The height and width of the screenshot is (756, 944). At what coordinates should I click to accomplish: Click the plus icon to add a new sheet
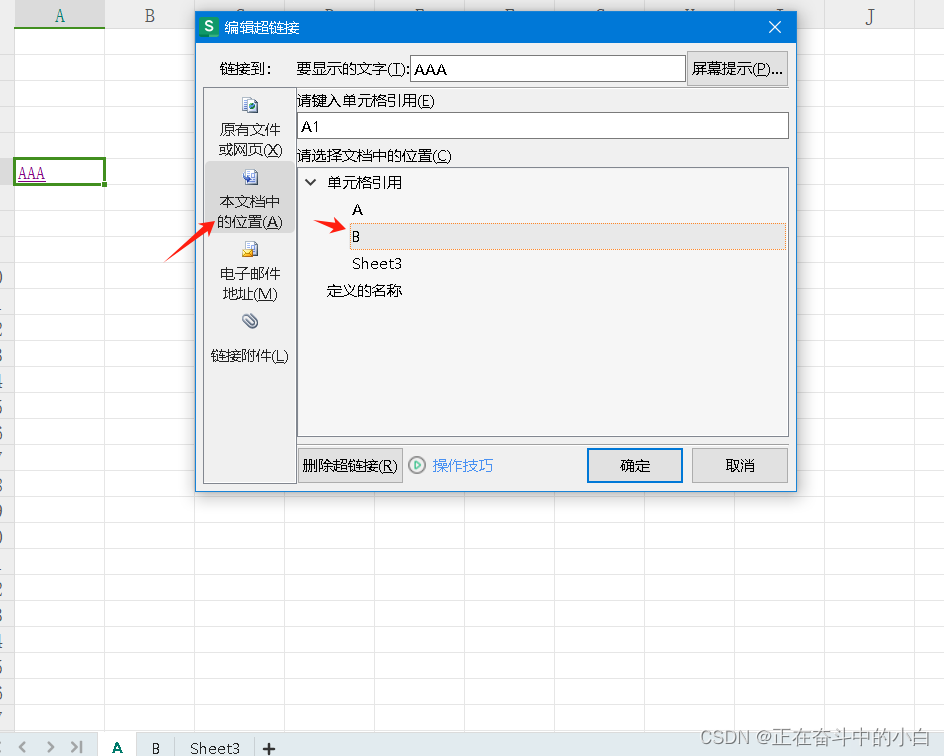[x=267, y=747]
